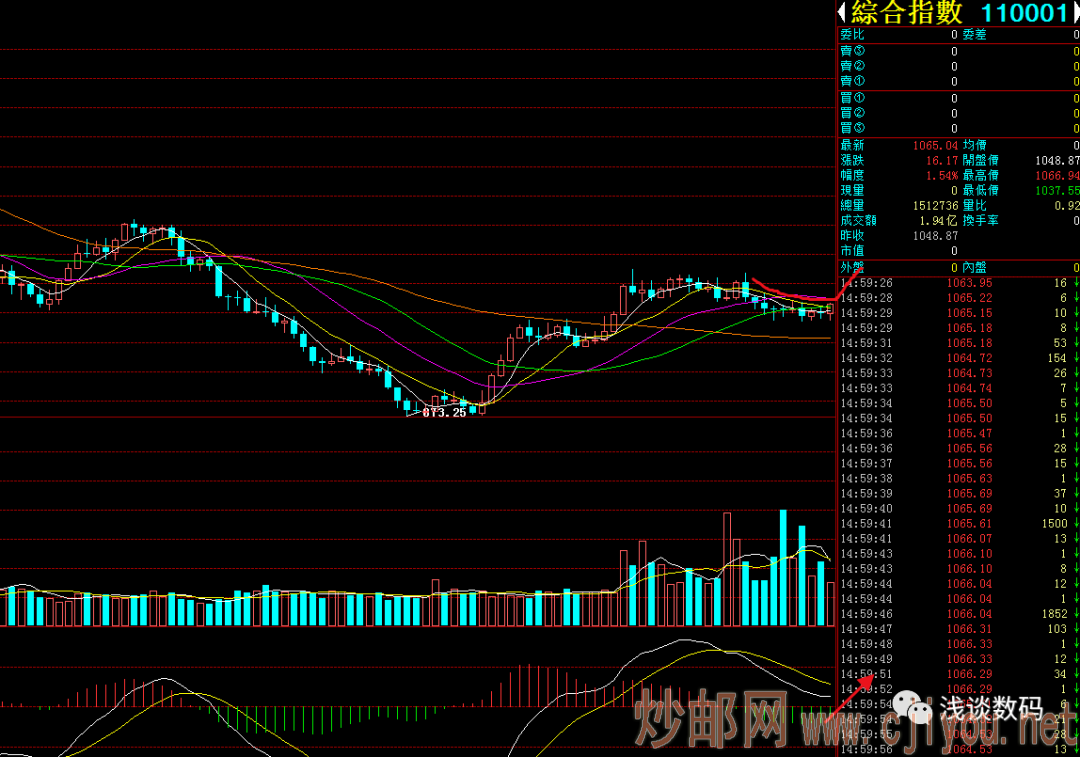Click the 最低價 value 1037.55
The image size is (1080, 757).
tap(1058, 190)
